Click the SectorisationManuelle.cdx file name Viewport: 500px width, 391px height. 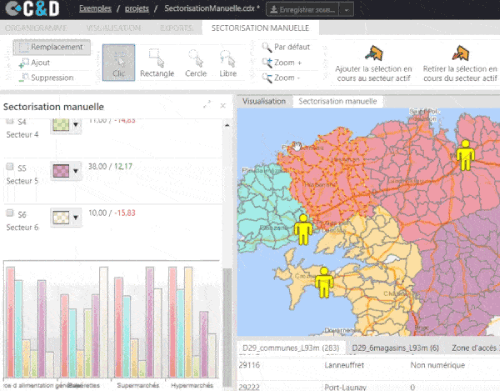(x=211, y=9)
